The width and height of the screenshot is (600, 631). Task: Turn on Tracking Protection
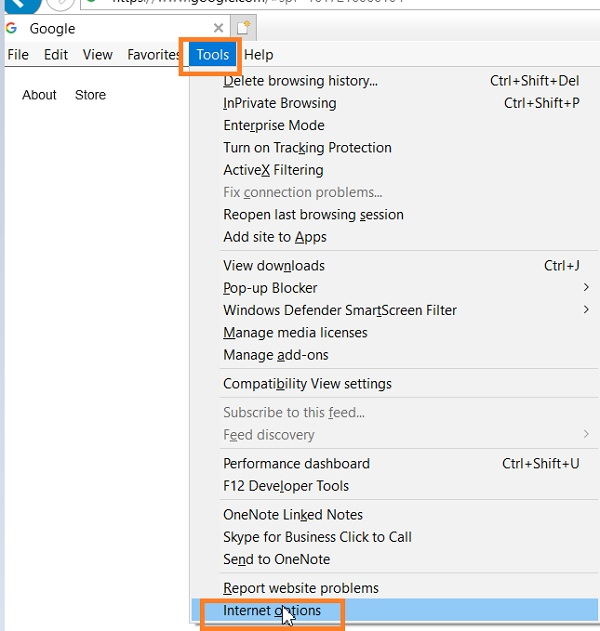[307, 147]
